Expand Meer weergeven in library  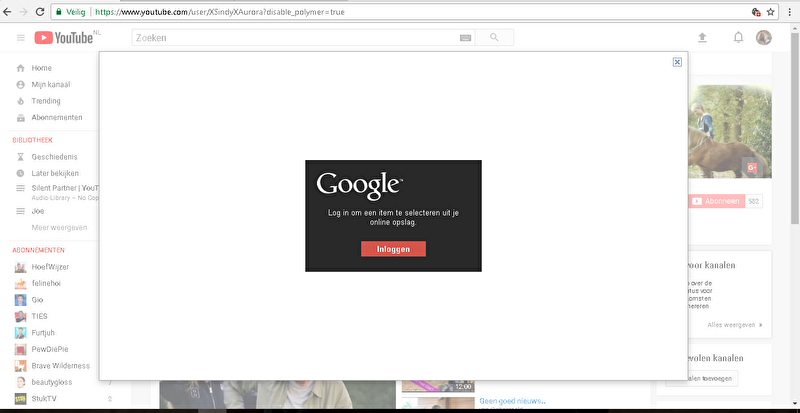pyautogui.click(x=59, y=227)
